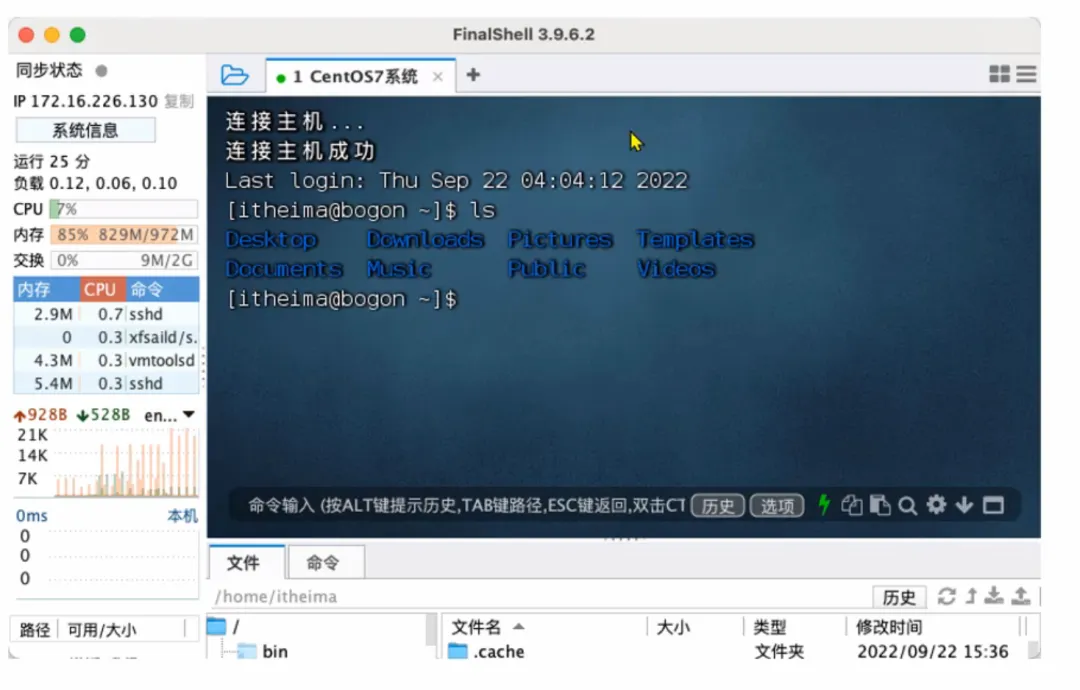The height and width of the screenshot is (690, 1080).
Task: Select sshd process row with 2.9M
Action: click(106, 314)
